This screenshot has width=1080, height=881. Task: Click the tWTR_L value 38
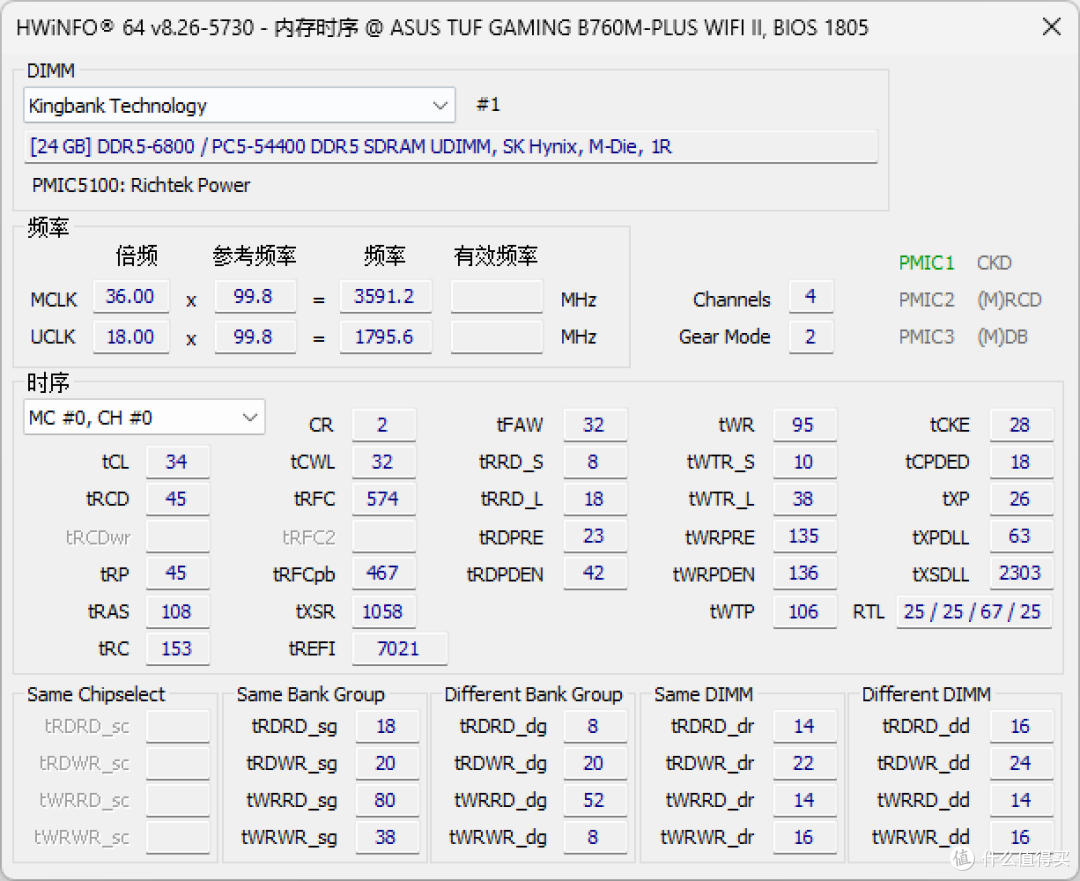pyautogui.click(x=804, y=499)
